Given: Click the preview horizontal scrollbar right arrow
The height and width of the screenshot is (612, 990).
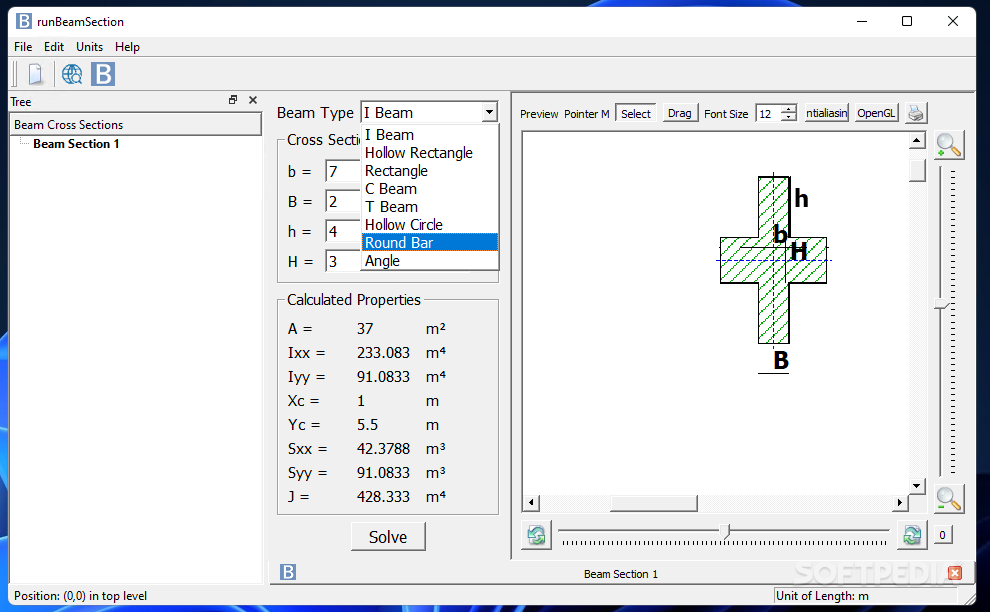Looking at the screenshot, I should point(900,503).
